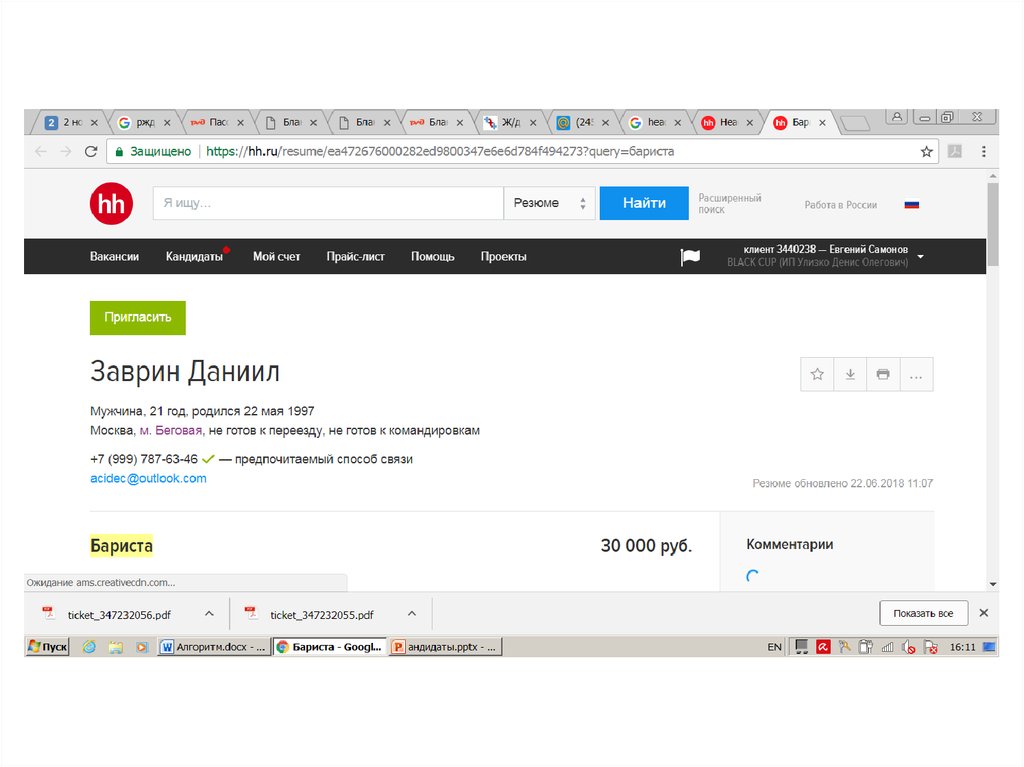Open the media player quick launch icon
The image size is (1024, 767).
[142, 647]
